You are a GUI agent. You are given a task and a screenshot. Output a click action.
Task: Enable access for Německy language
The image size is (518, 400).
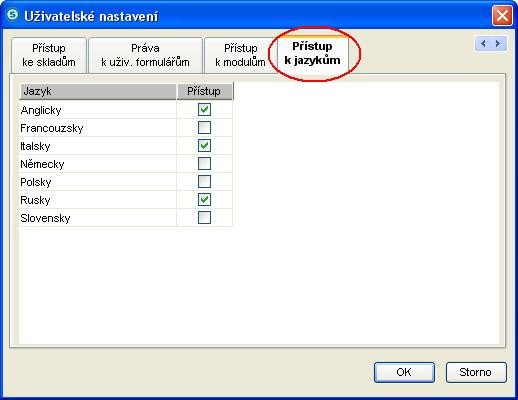[x=204, y=163]
